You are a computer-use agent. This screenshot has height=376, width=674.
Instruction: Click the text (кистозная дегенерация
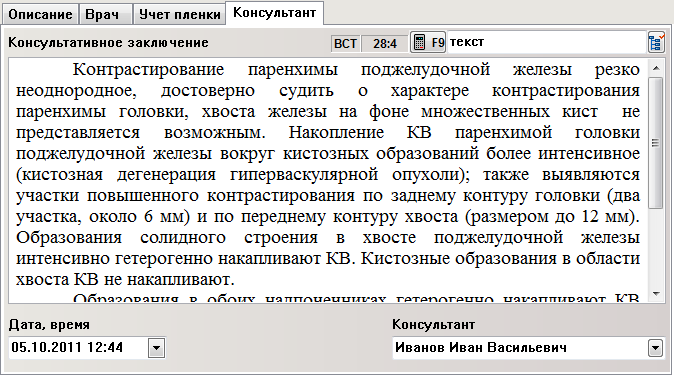click(116, 175)
